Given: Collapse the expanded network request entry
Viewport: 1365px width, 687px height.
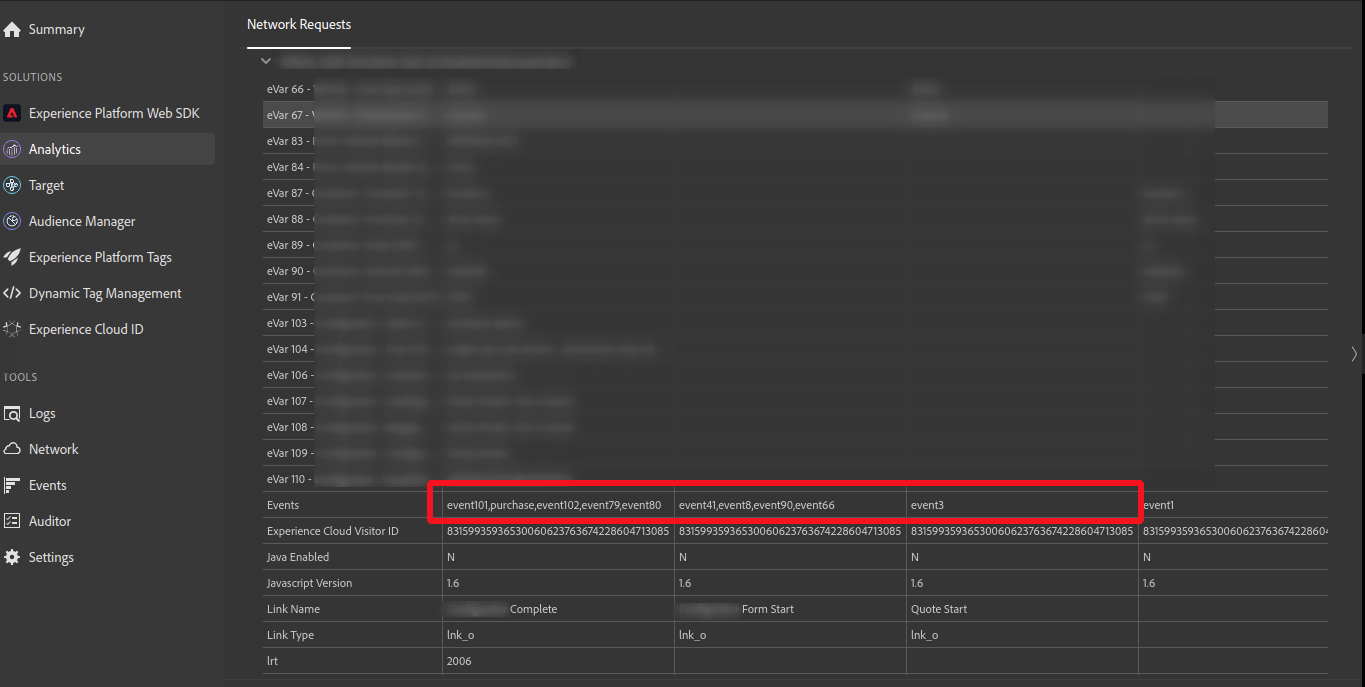Looking at the screenshot, I should tap(266, 60).
